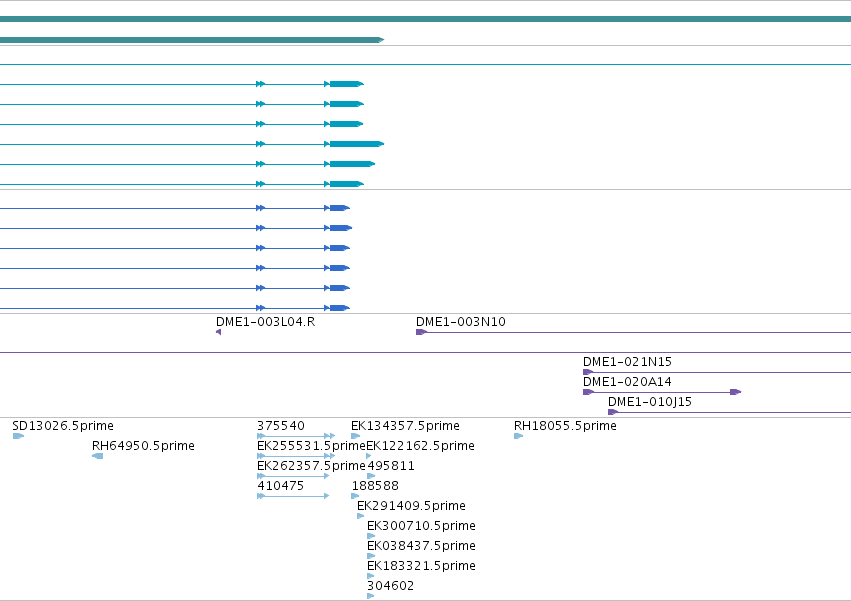Click the right end block of DME1-020A14 feature
851x601 pixels.
tap(735, 392)
